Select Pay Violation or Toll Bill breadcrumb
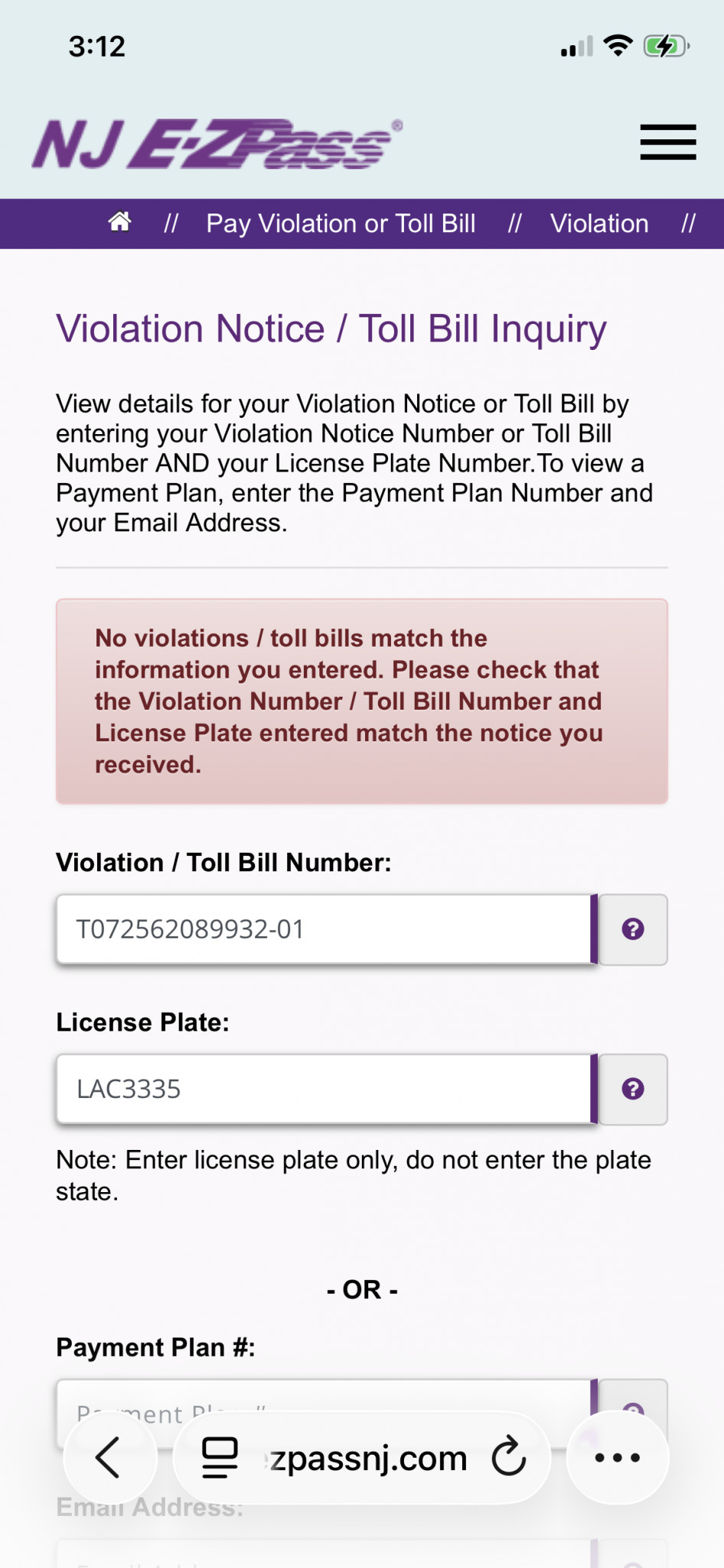The height and width of the screenshot is (1568, 724). [341, 224]
